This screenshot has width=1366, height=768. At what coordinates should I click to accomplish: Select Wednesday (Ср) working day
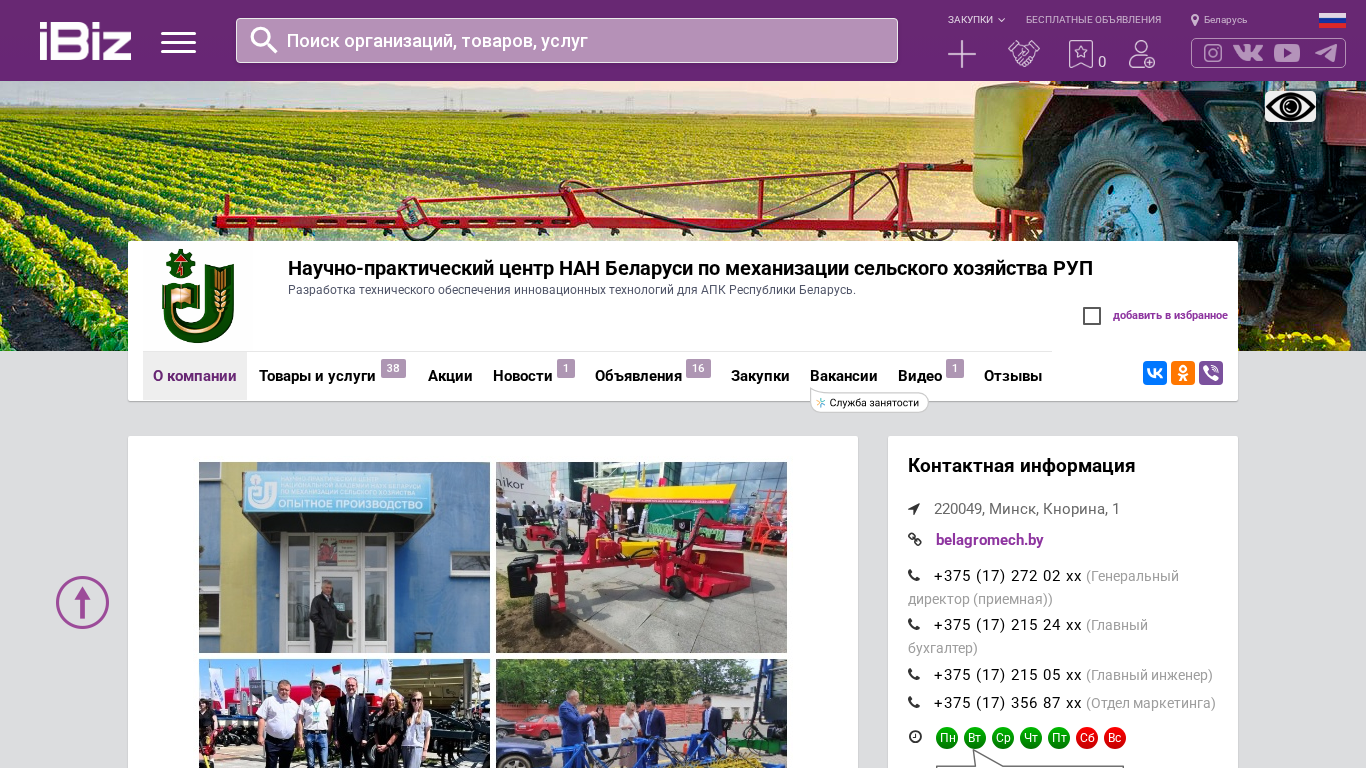point(1003,738)
